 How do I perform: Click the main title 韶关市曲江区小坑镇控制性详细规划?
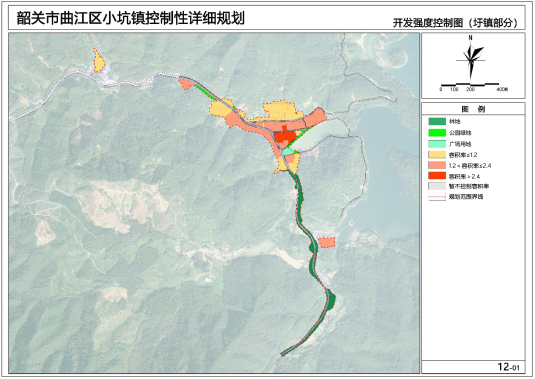click(131, 18)
